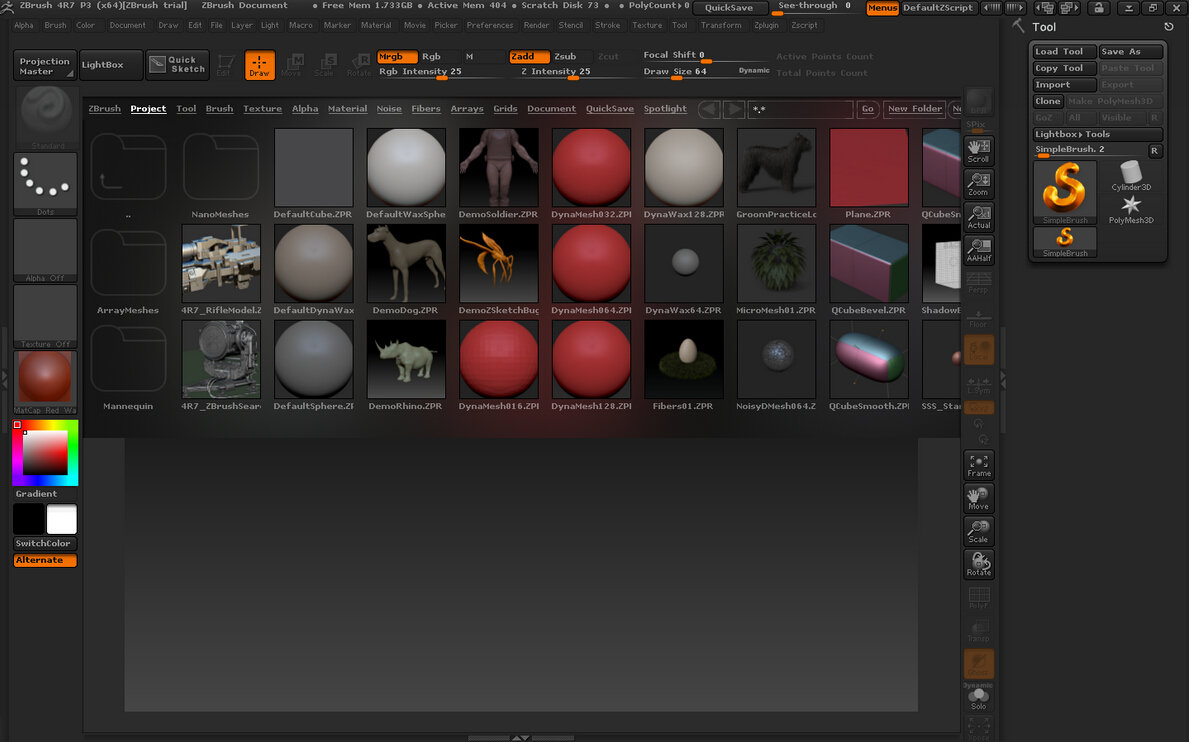Select the Actual size icon

(978, 216)
